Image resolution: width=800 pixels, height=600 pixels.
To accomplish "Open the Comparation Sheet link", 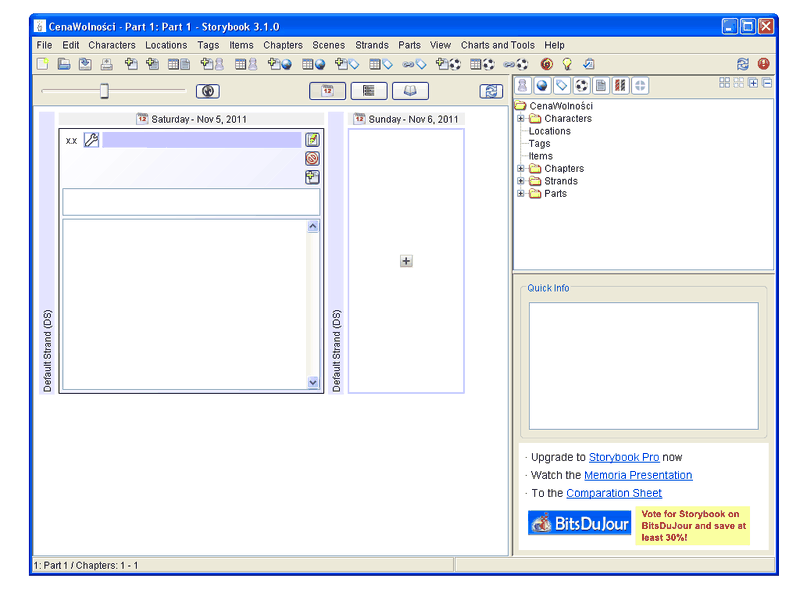I will click(614, 493).
